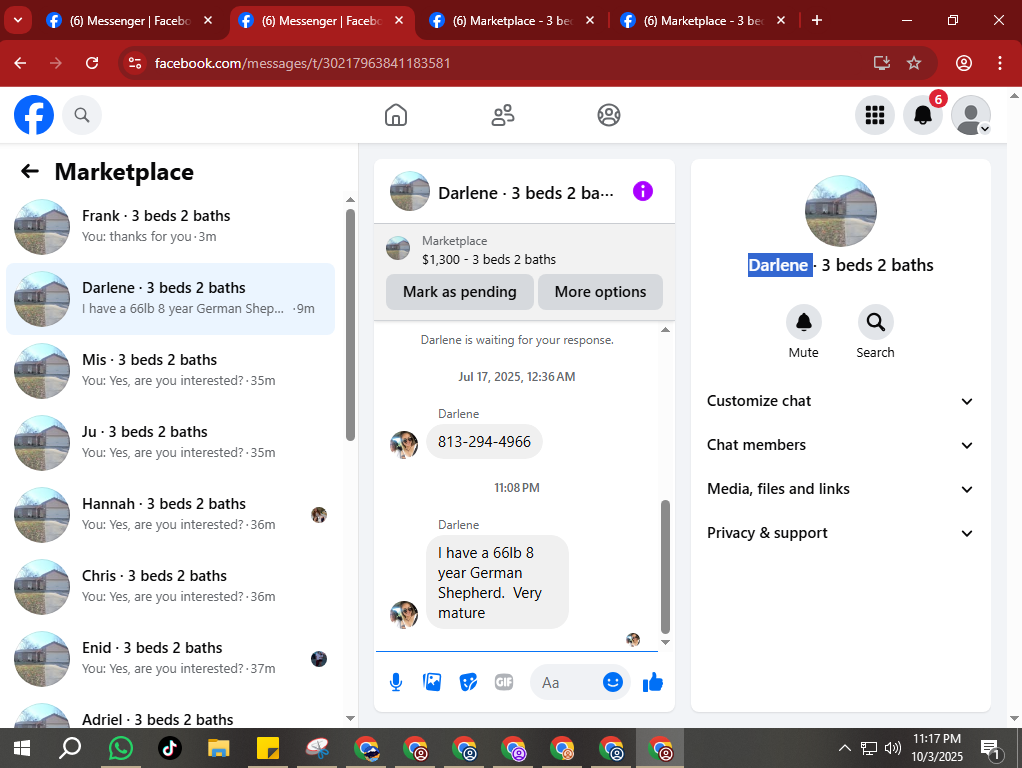Choose a sticker icon
Screen dimensions: 1022x768
468,683
